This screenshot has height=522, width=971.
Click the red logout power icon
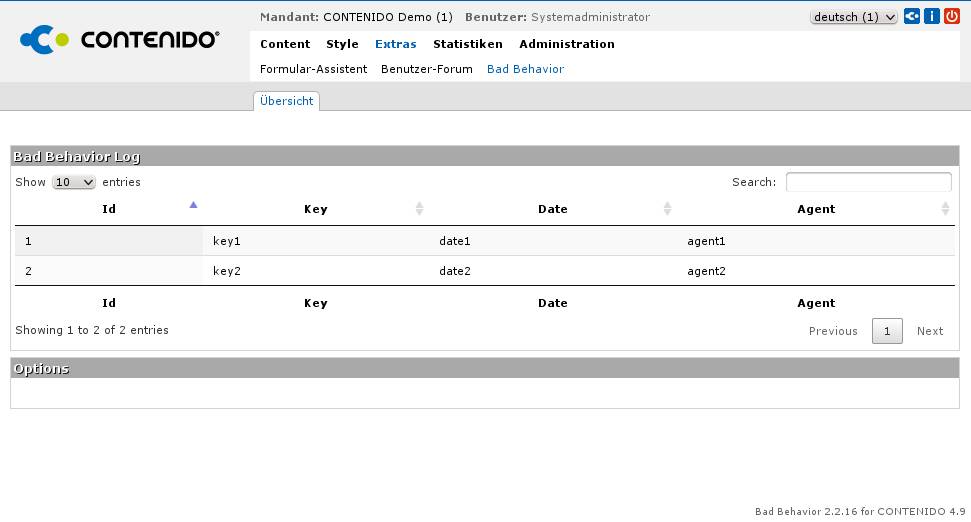click(x=951, y=17)
